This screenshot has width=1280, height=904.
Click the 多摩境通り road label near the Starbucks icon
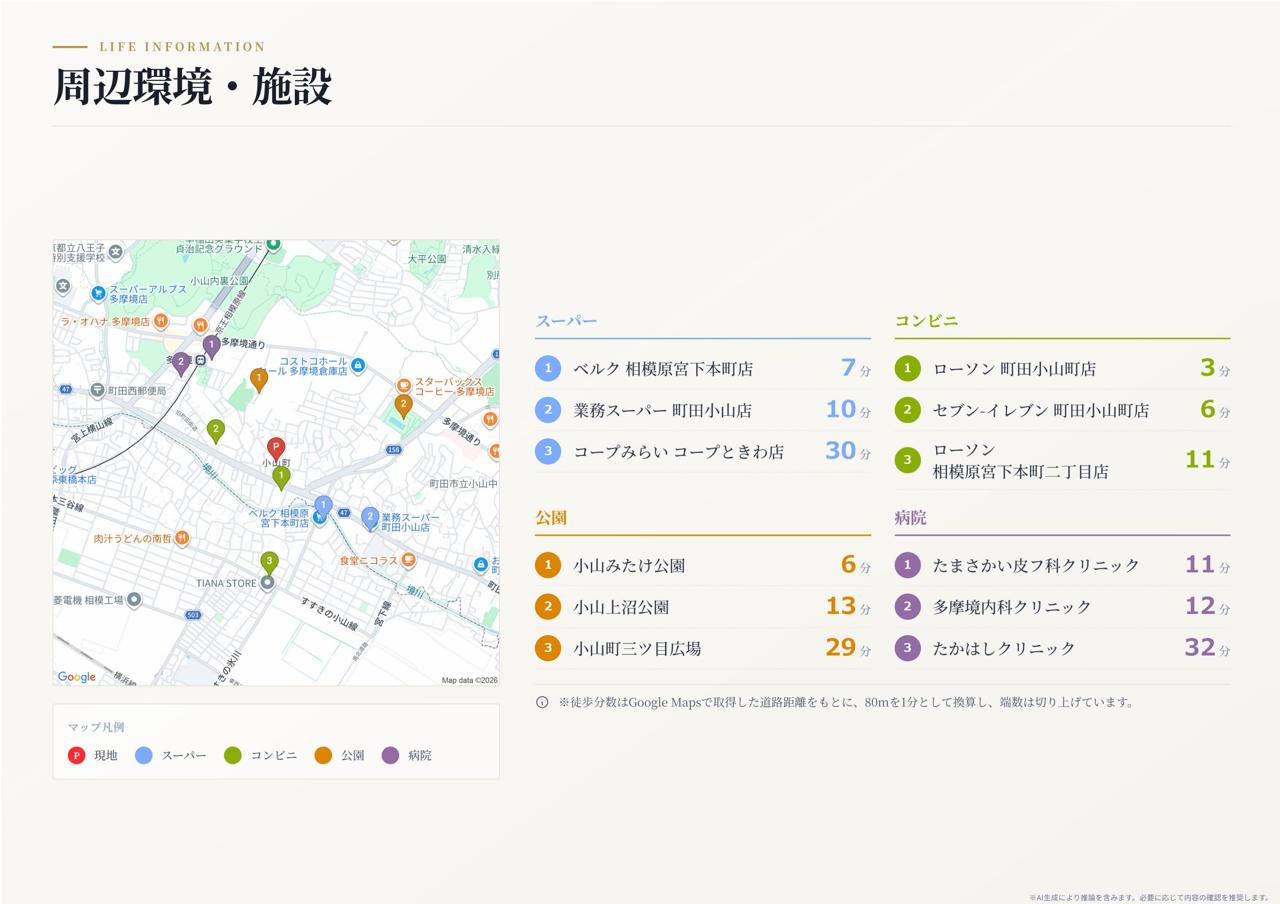[460, 432]
